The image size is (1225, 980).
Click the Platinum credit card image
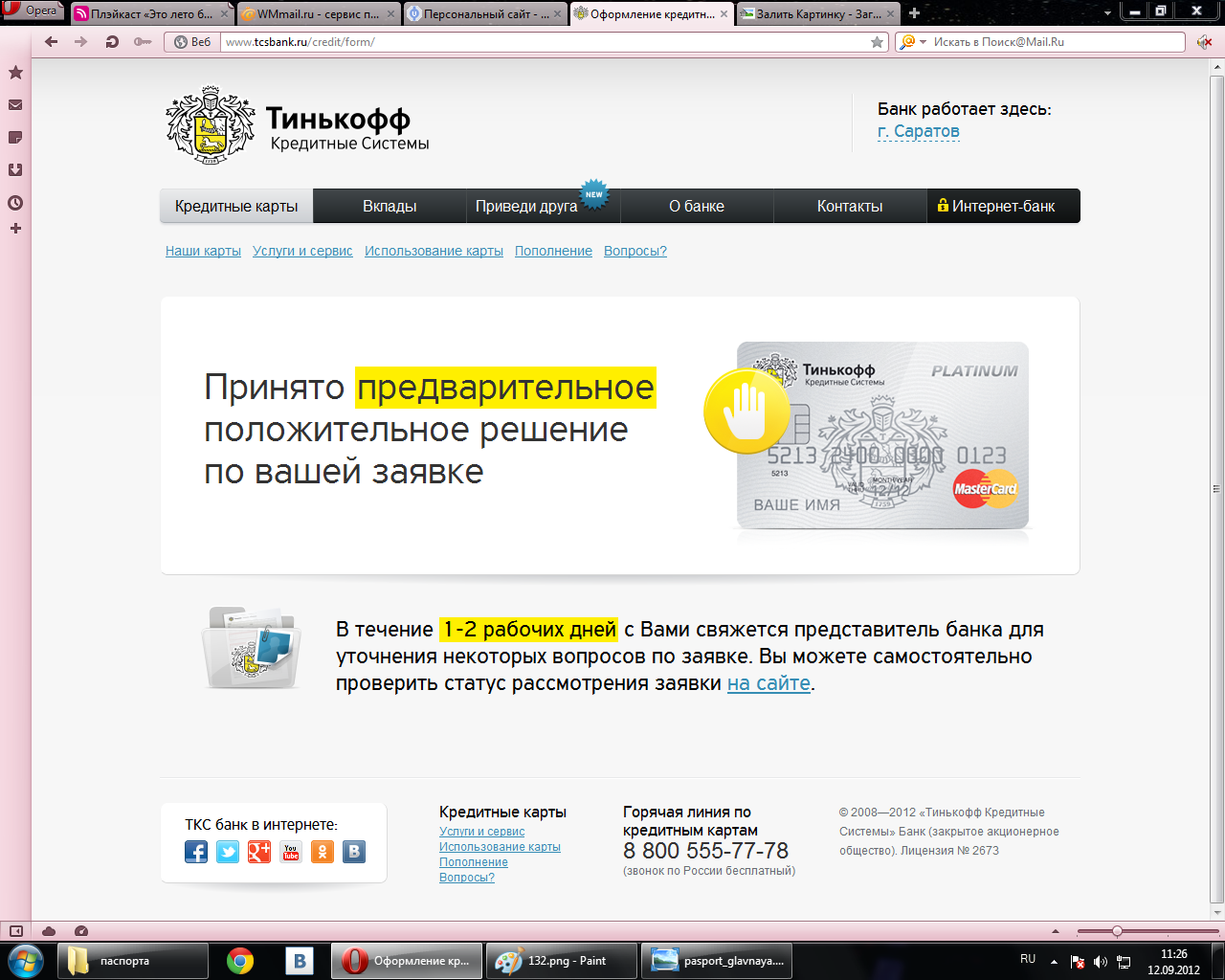coord(882,435)
